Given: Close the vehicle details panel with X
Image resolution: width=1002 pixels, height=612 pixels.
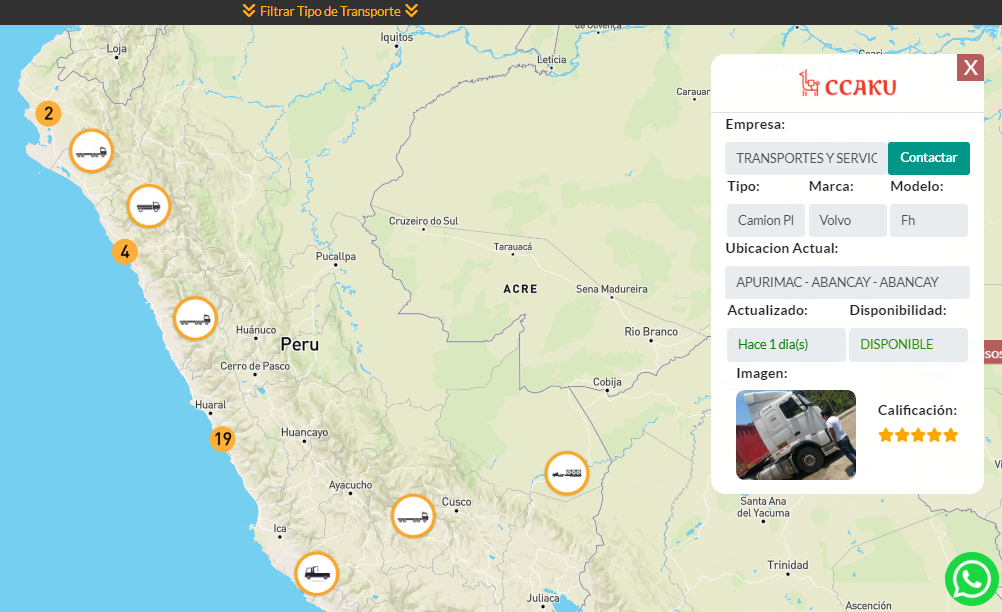Looking at the screenshot, I should click(x=970, y=68).
